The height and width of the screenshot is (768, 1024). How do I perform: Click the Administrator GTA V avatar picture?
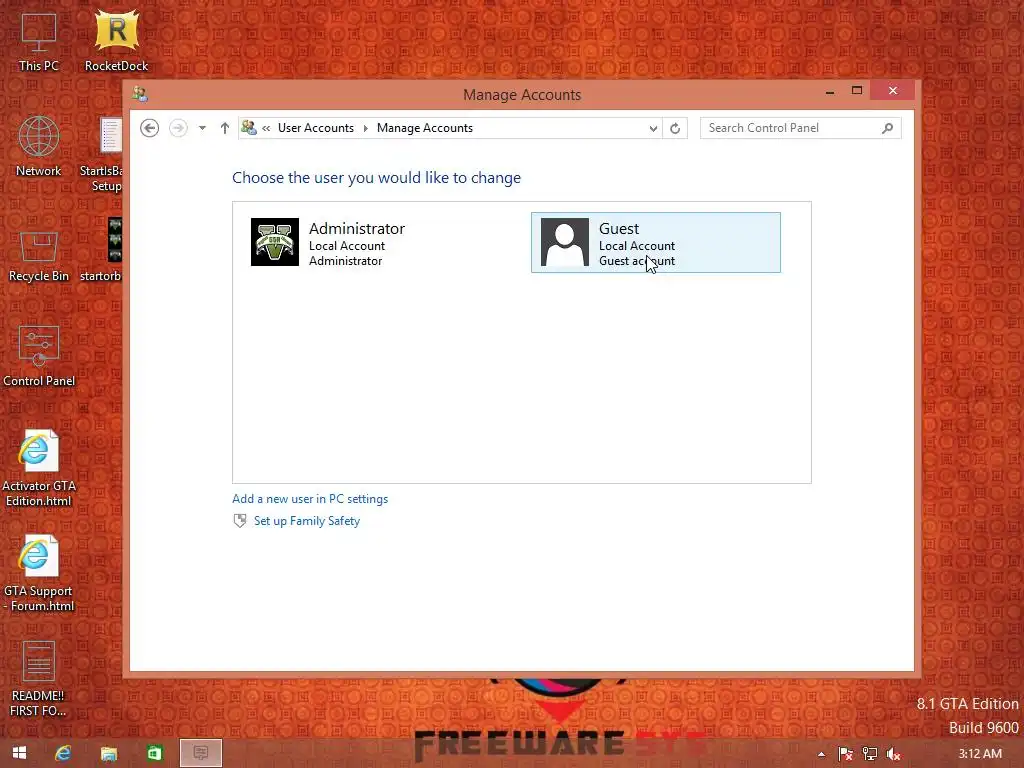click(275, 242)
